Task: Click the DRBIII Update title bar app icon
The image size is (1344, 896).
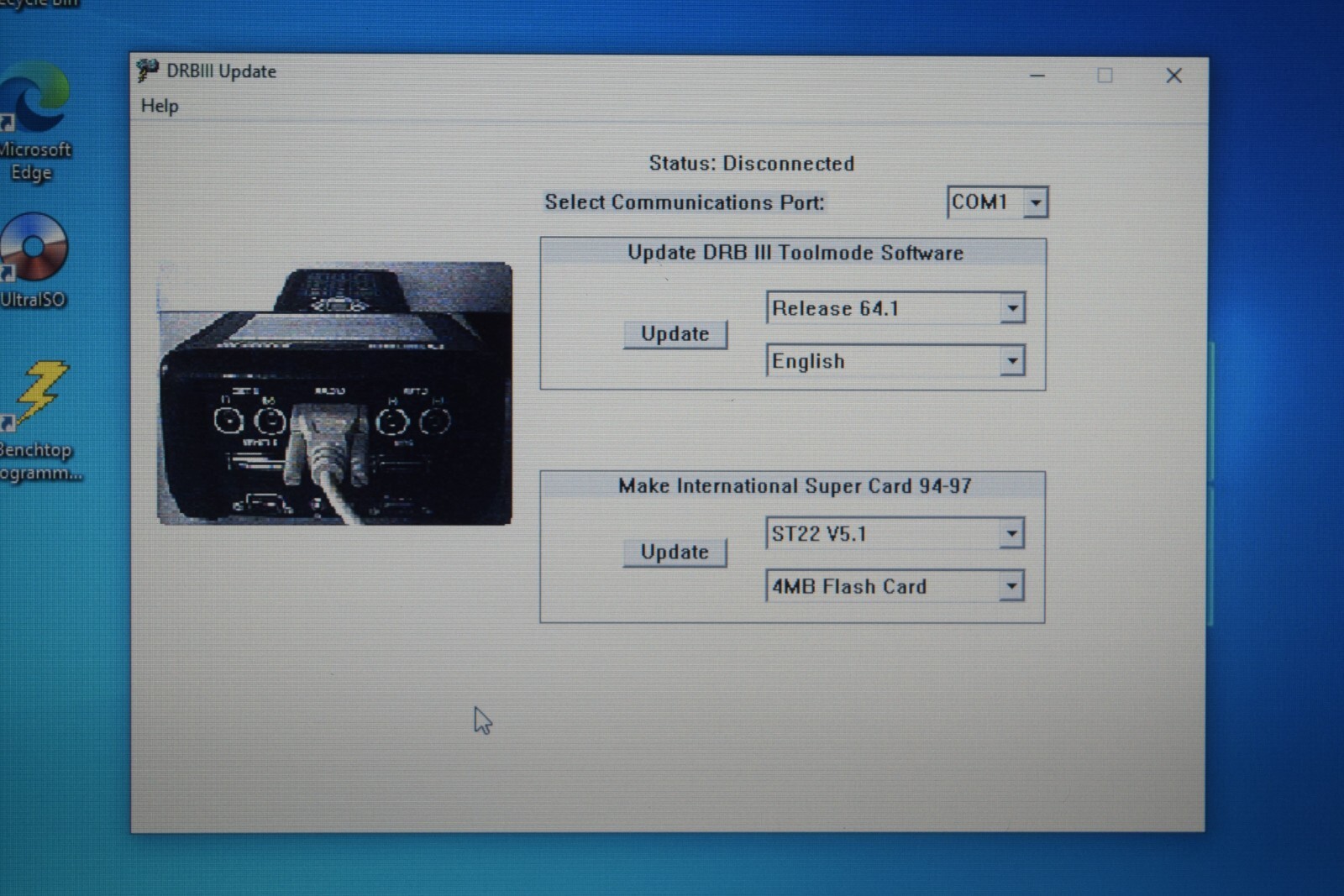Action: [147, 71]
